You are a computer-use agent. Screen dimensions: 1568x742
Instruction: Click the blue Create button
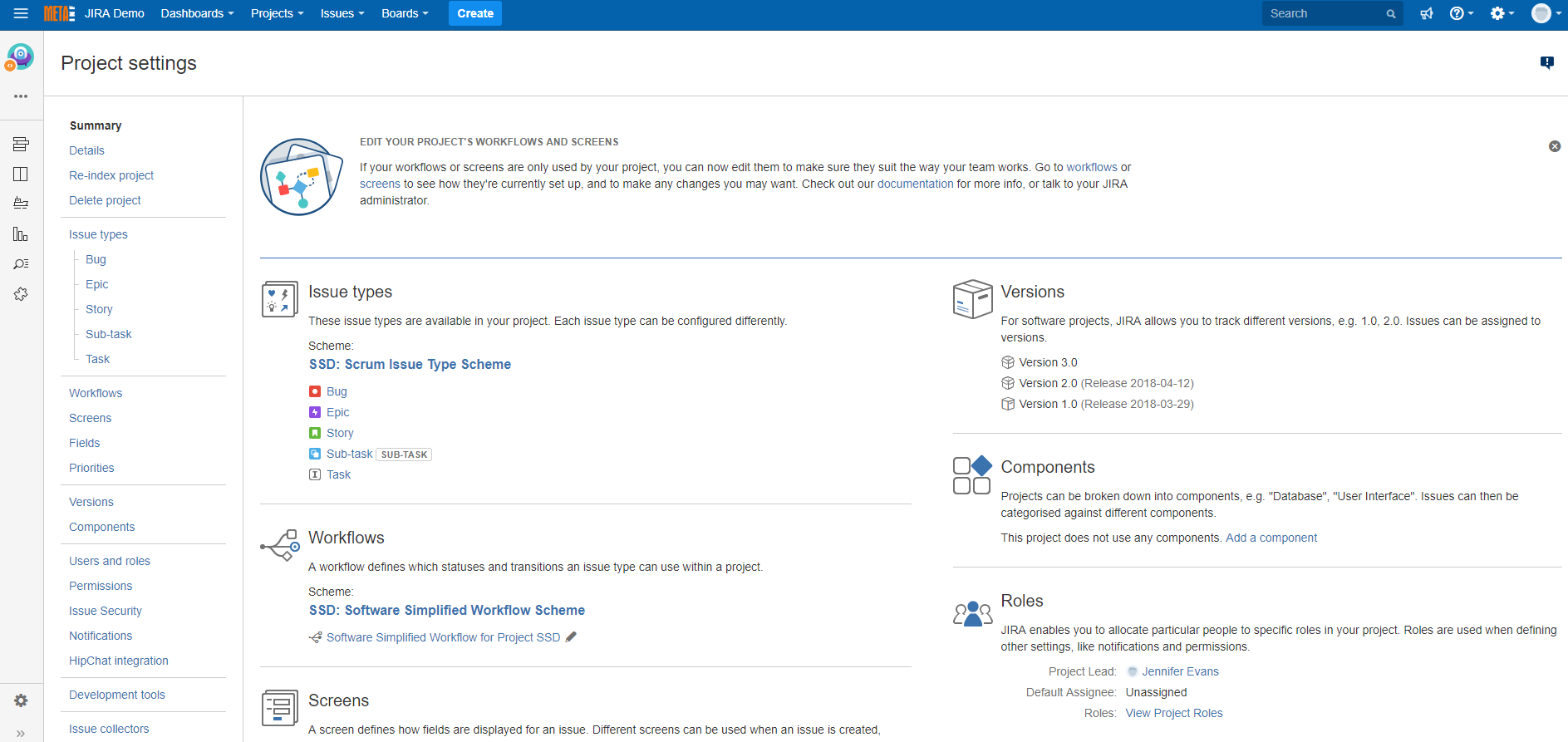pyautogui.click(x=474, y=13)
